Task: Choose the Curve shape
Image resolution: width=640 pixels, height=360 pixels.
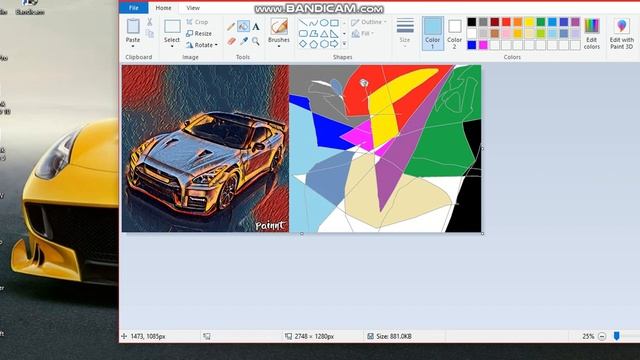Action: [x=313, y=23]
